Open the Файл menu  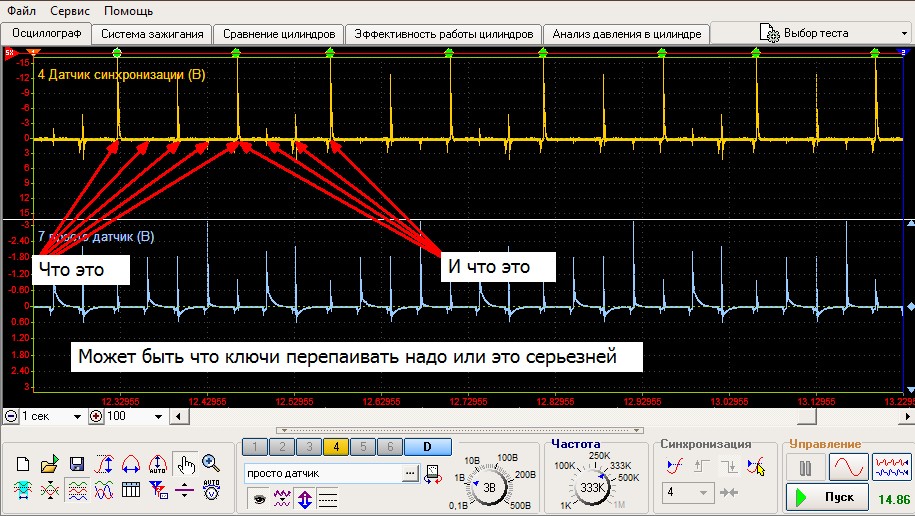(21, 11)
